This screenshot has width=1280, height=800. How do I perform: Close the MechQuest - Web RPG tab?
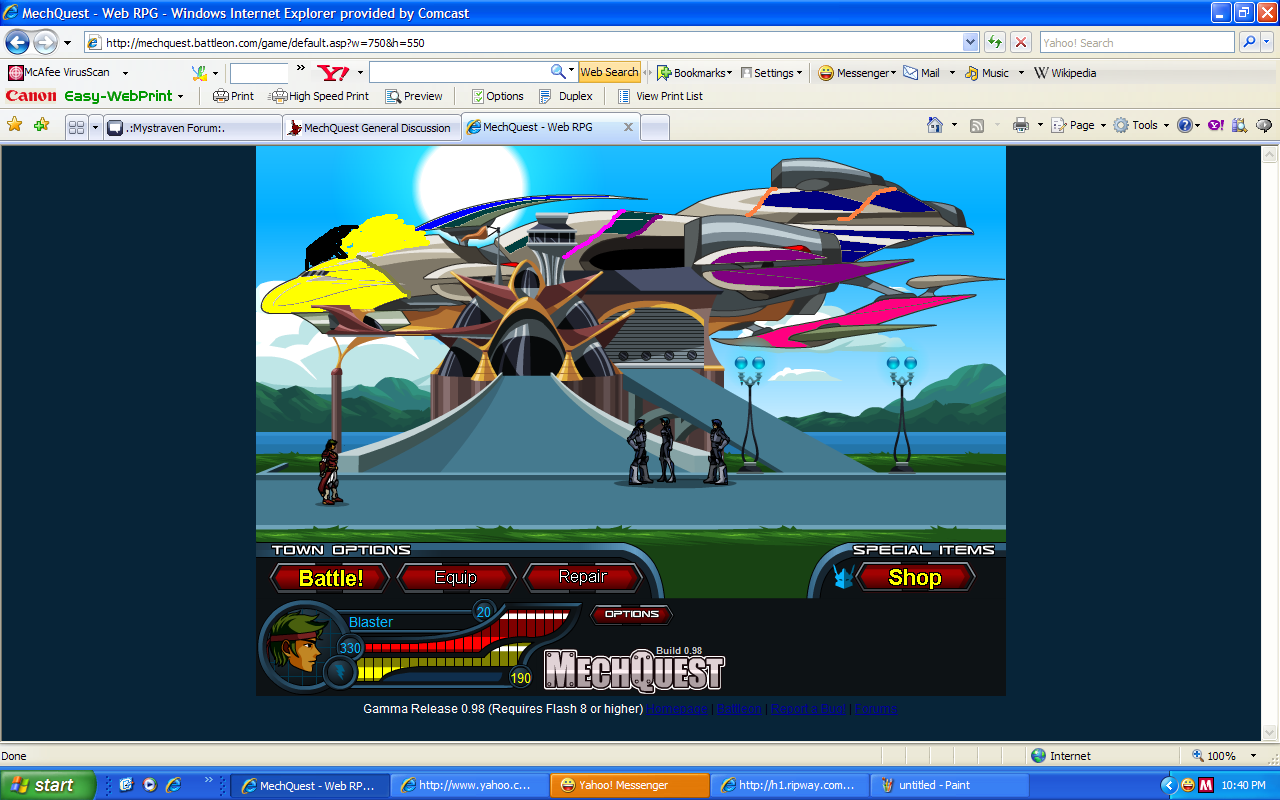click(628, 127)
